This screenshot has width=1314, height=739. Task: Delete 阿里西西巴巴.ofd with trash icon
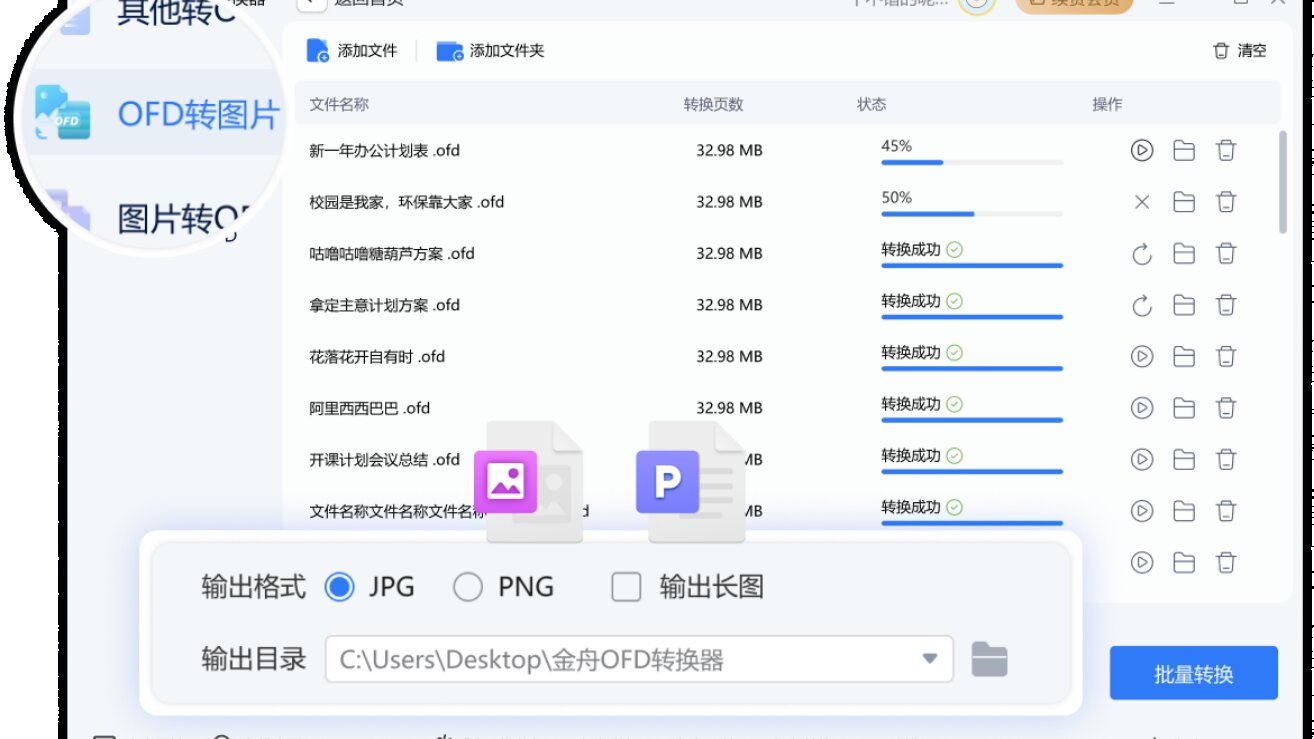coord(1225,408)
